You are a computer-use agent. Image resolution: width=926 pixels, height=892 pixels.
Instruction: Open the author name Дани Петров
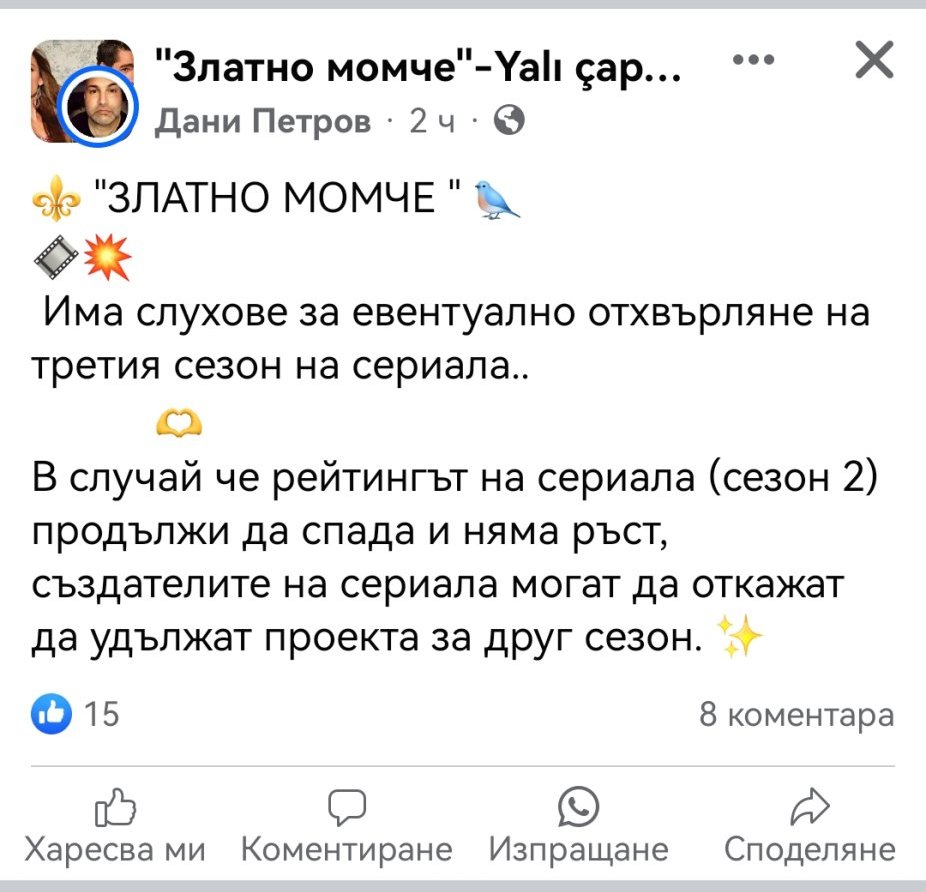click(x=263, y=122)
